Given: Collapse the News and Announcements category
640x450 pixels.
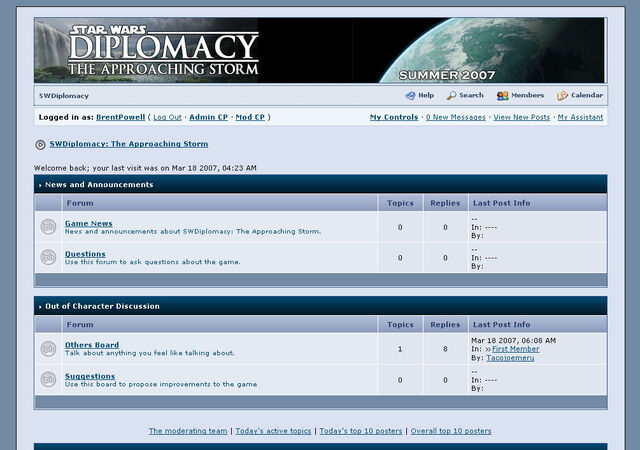Looking at the screenshot, I should 40,185.
